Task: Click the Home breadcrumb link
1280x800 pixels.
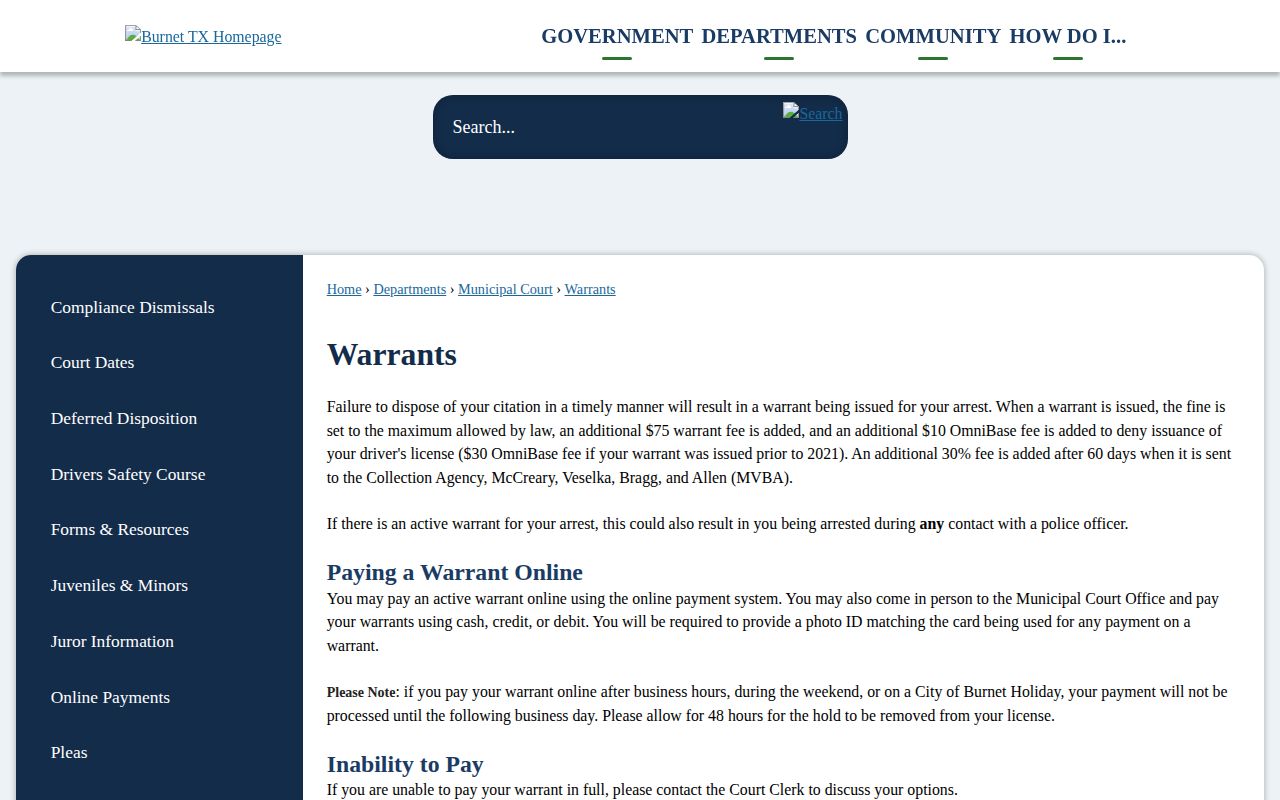Action: click(344, 289)
